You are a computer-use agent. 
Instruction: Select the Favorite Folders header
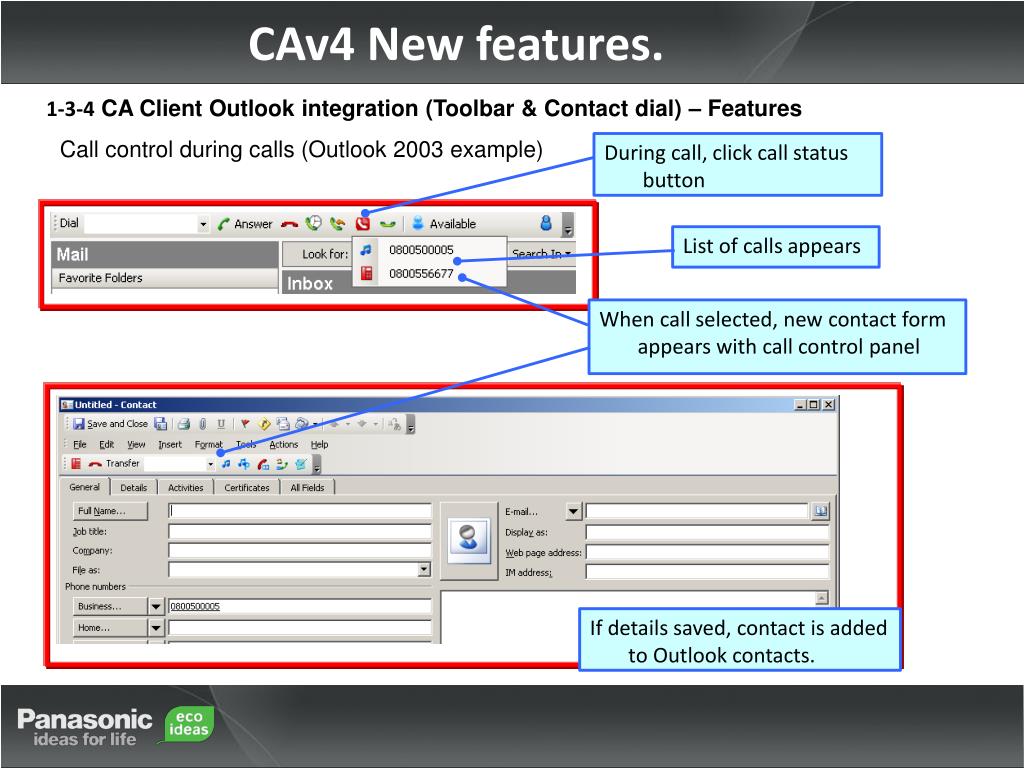pyautogui.click(x=165, y=278)
